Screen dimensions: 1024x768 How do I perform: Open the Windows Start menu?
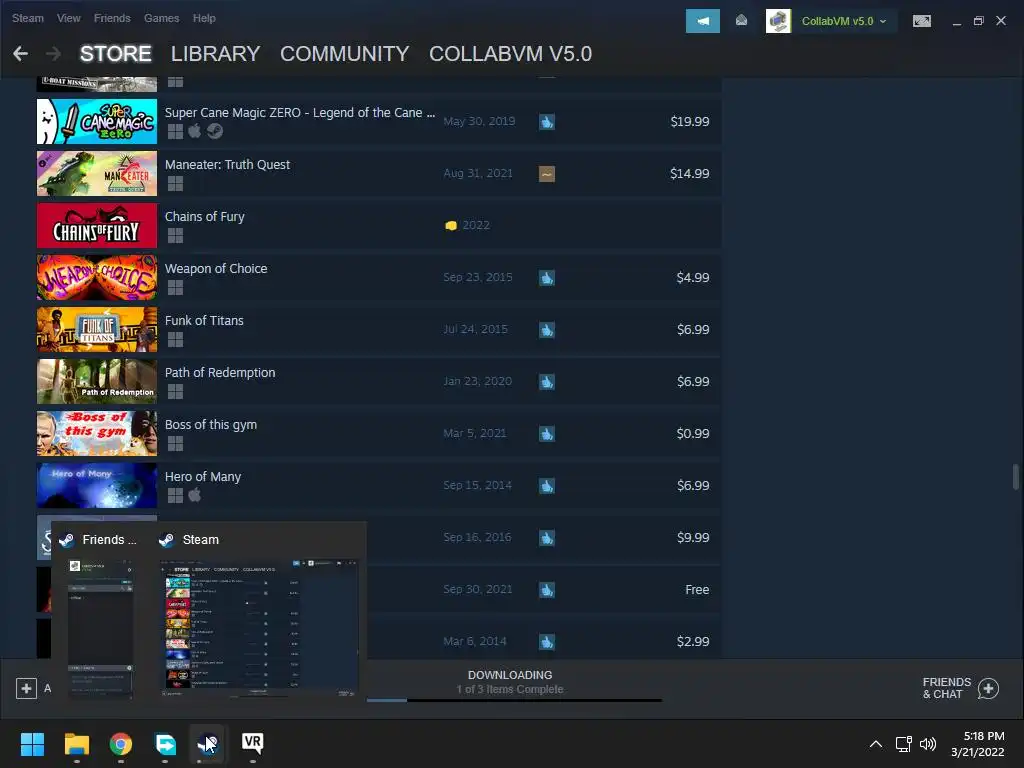click(32, 744)
